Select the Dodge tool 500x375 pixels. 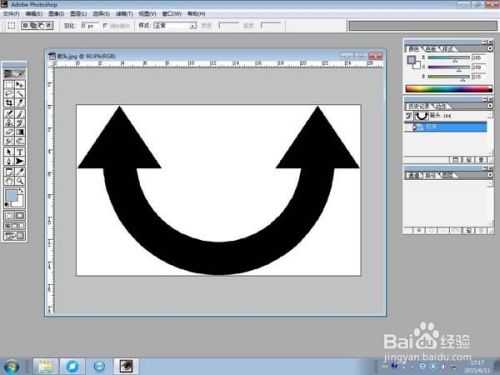click(20, 141)
